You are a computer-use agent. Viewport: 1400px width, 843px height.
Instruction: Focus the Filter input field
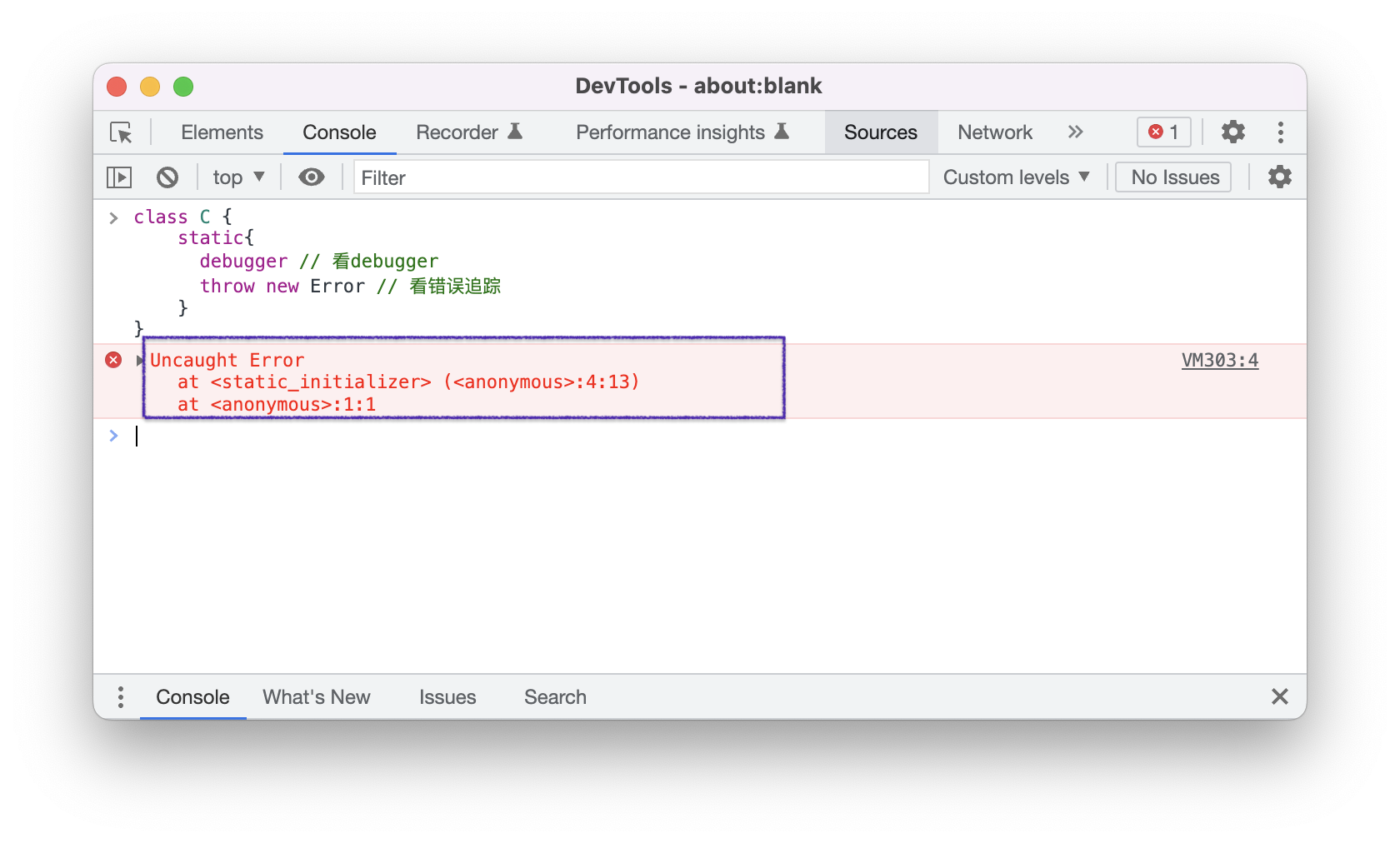[642, 177]
